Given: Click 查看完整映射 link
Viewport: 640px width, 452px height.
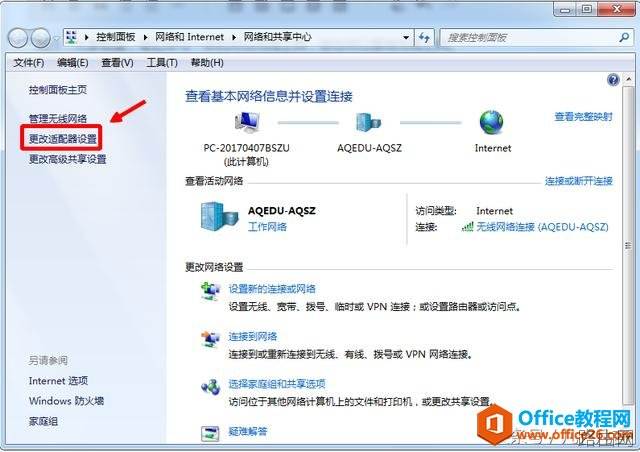Looking at the screenshot, I should [584, 117].
